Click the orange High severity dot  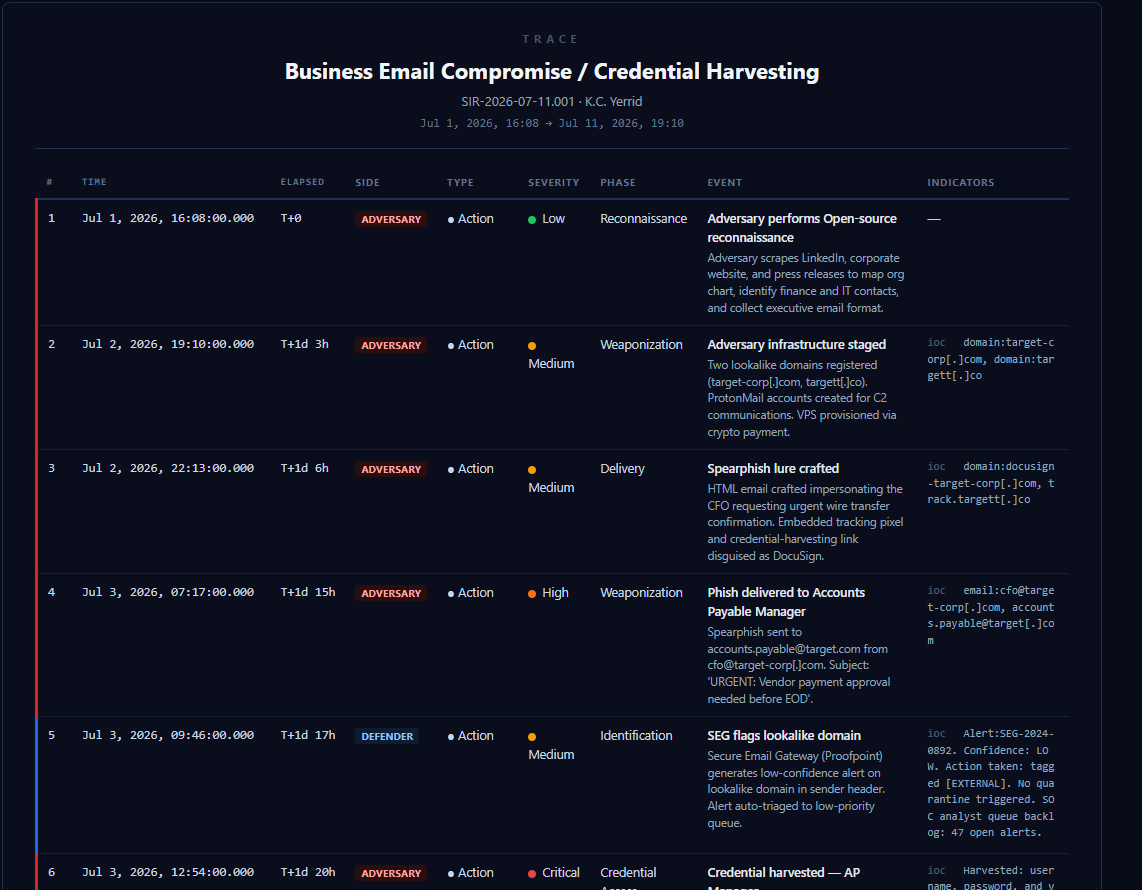(x=532, y=594)
